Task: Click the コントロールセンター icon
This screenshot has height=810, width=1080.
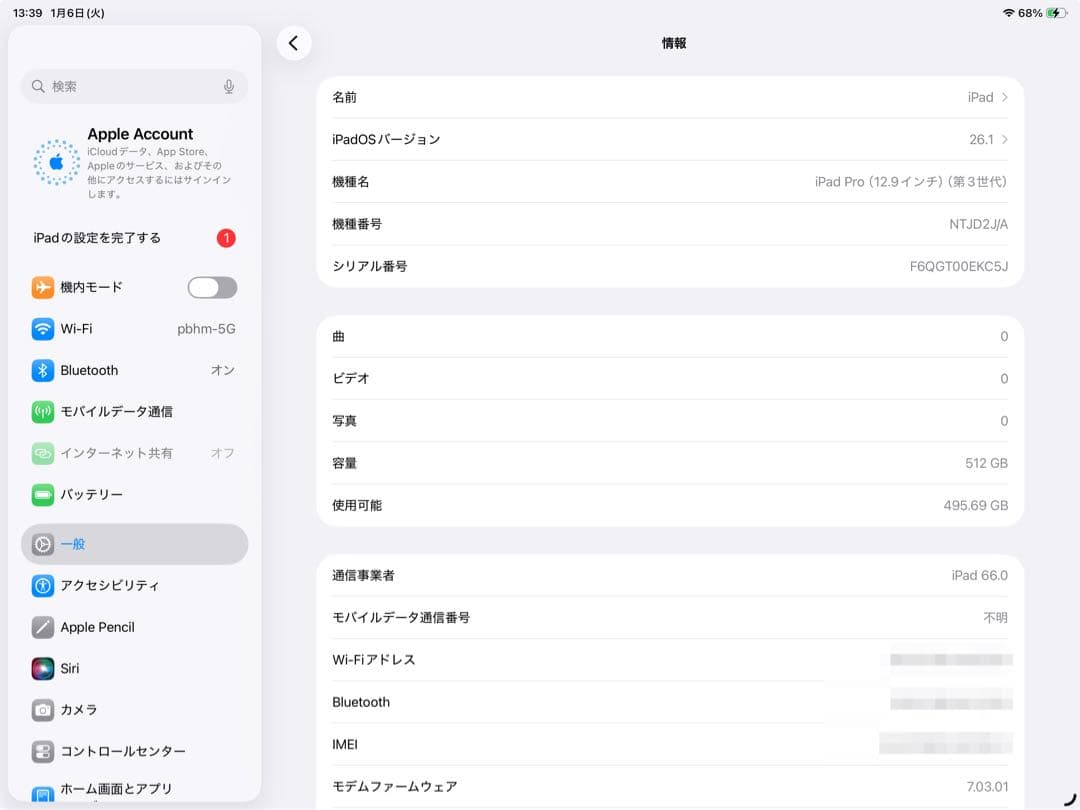Action: tap(42, 751)
